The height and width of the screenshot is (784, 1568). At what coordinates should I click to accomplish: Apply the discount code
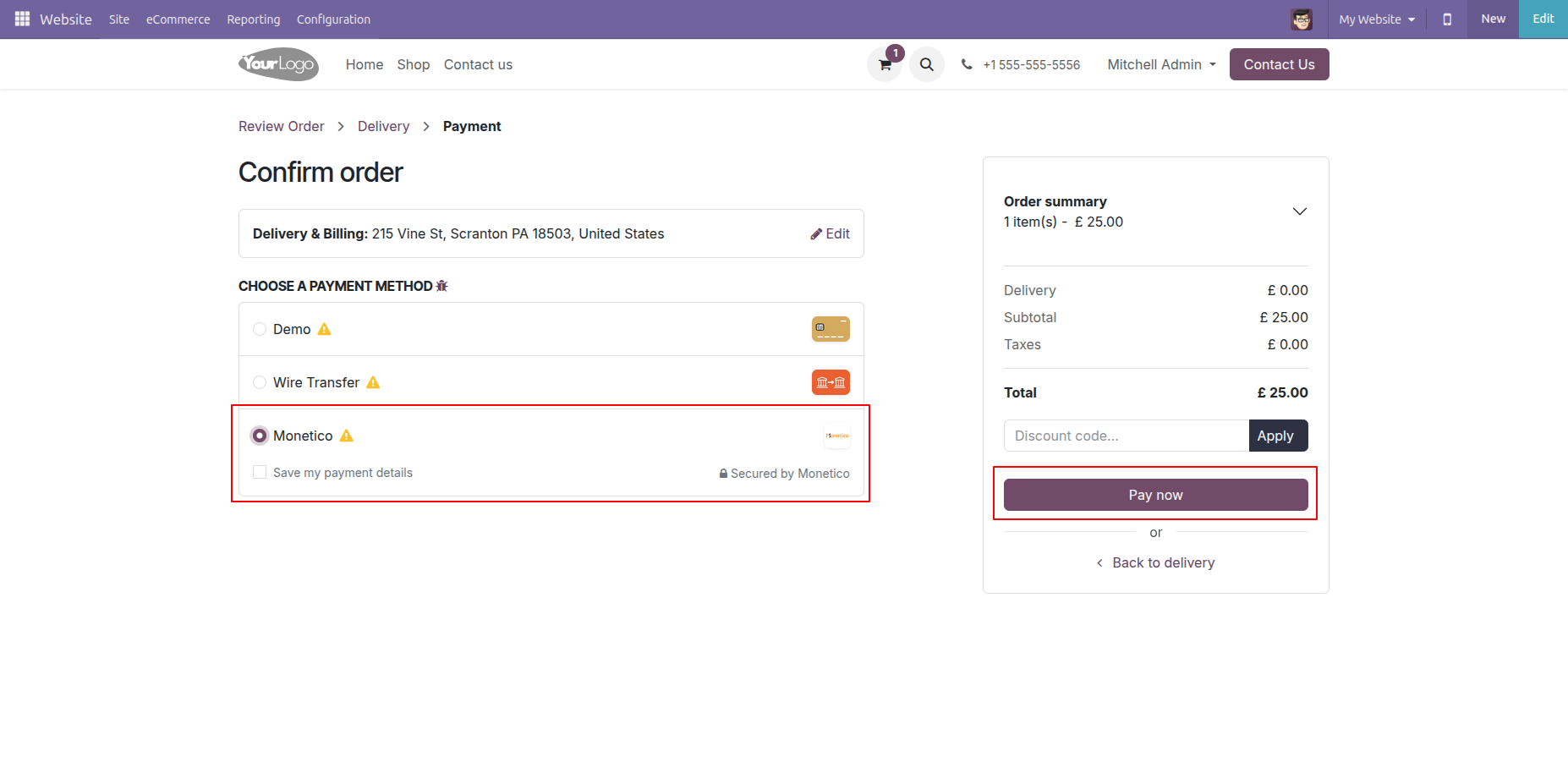[1278, 436]
